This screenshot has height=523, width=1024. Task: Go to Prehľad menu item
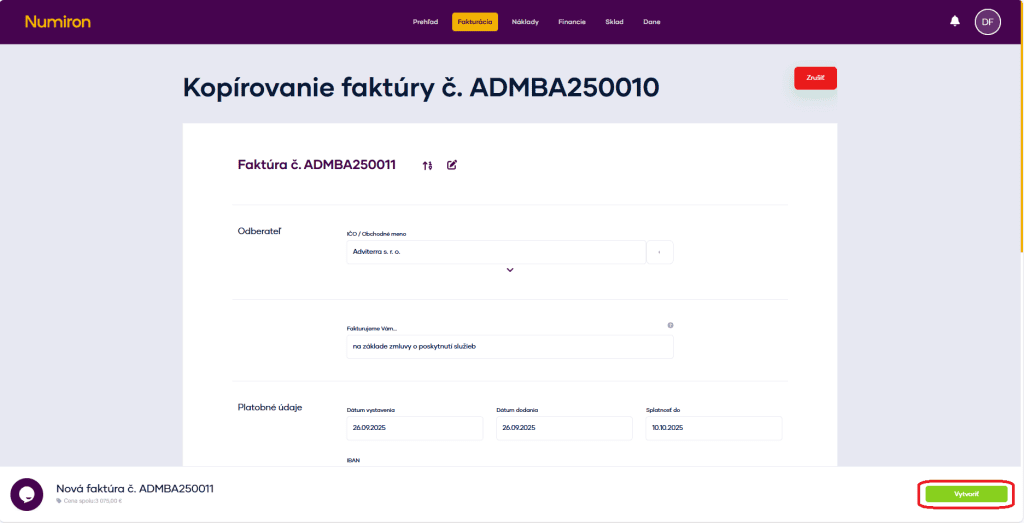pyautogui.click(x=425, y=22)
